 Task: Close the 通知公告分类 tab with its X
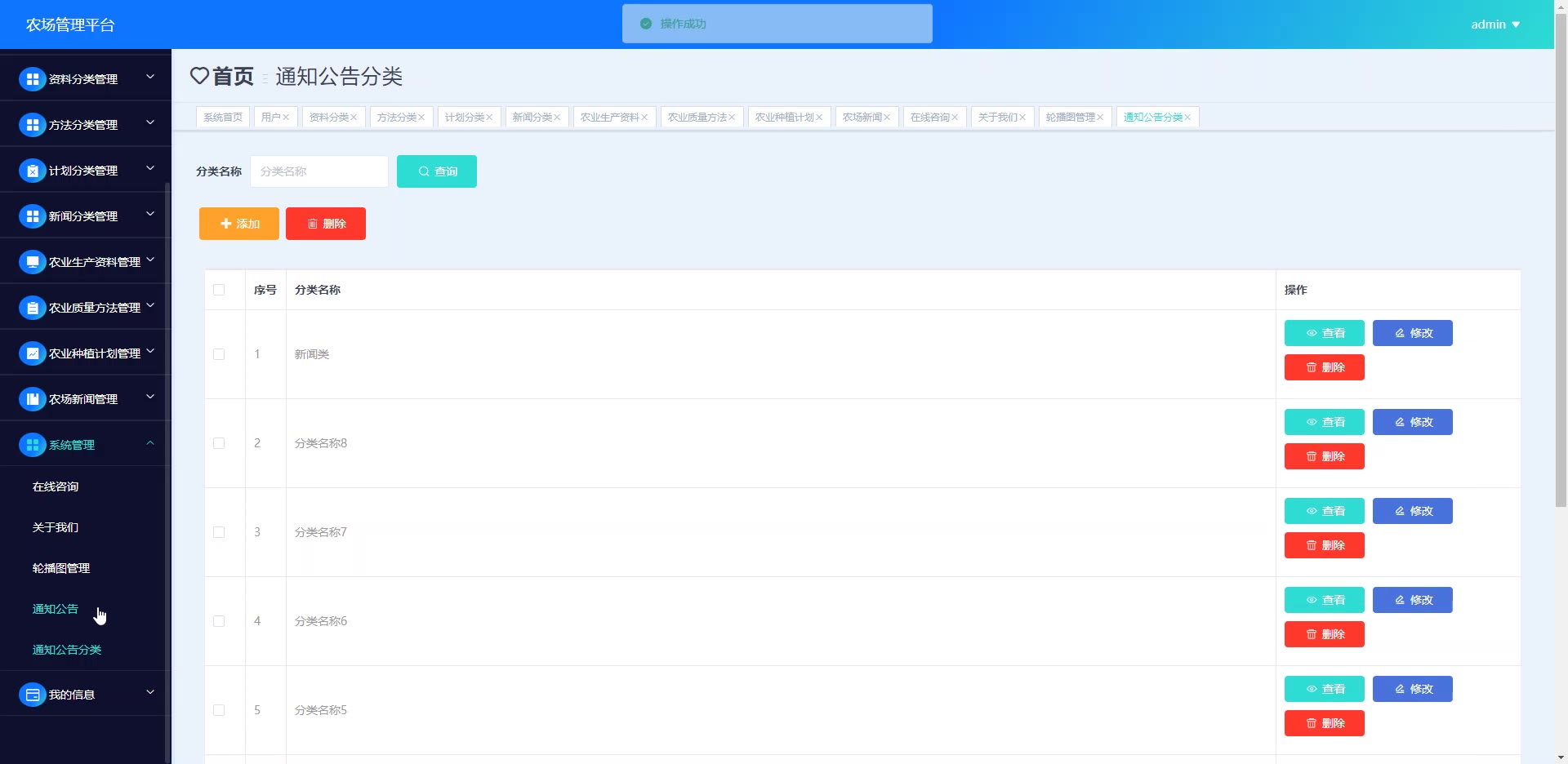point(1187,118)
